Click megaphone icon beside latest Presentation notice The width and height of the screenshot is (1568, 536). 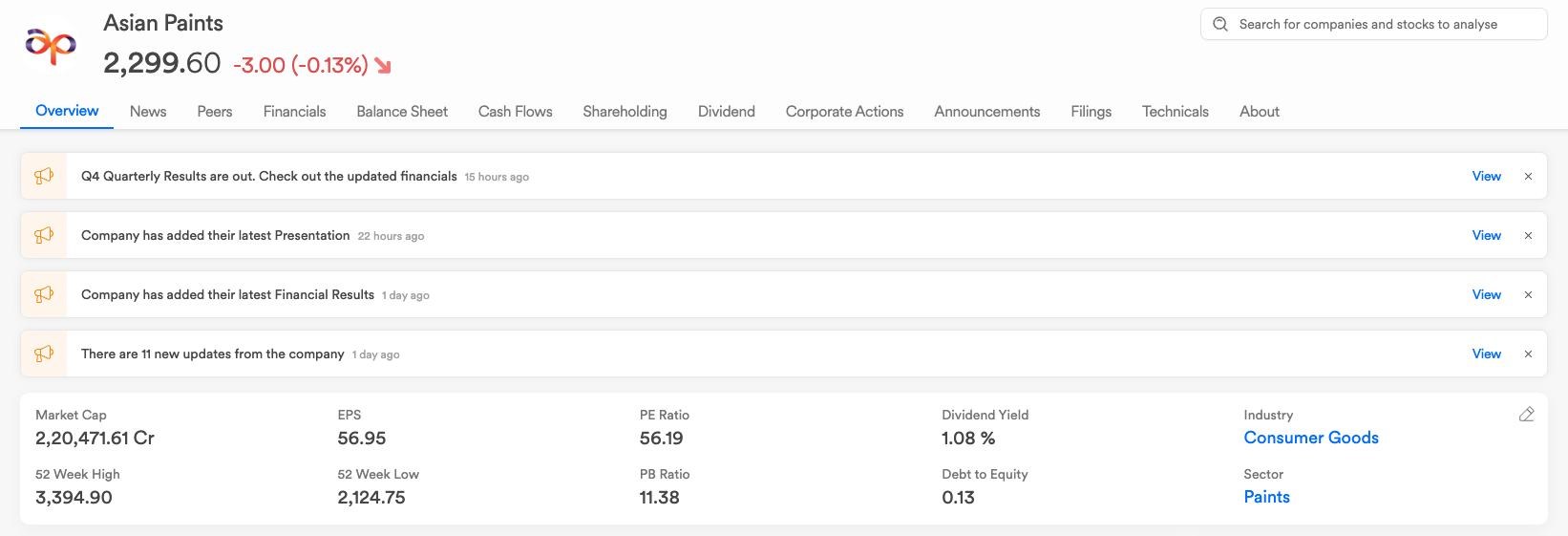(44, 235)
